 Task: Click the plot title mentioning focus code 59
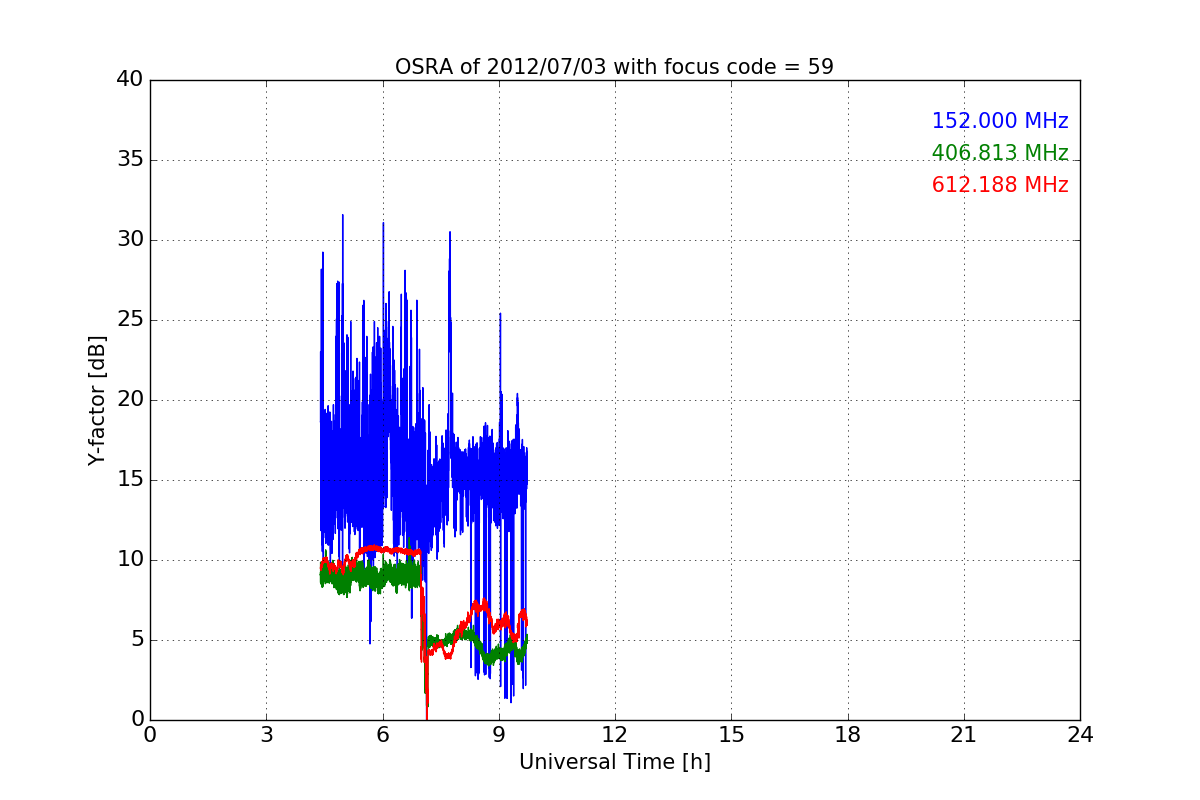click(614, 67)
